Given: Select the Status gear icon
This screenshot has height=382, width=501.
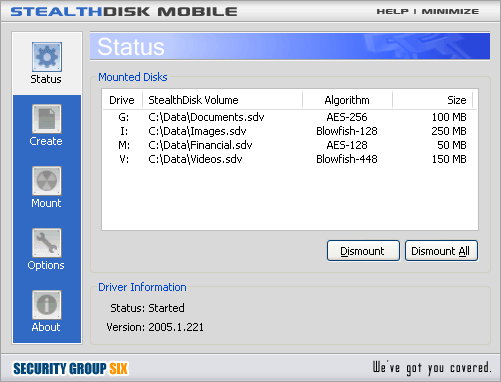Looking at the screenshot, I should point(47,57).
